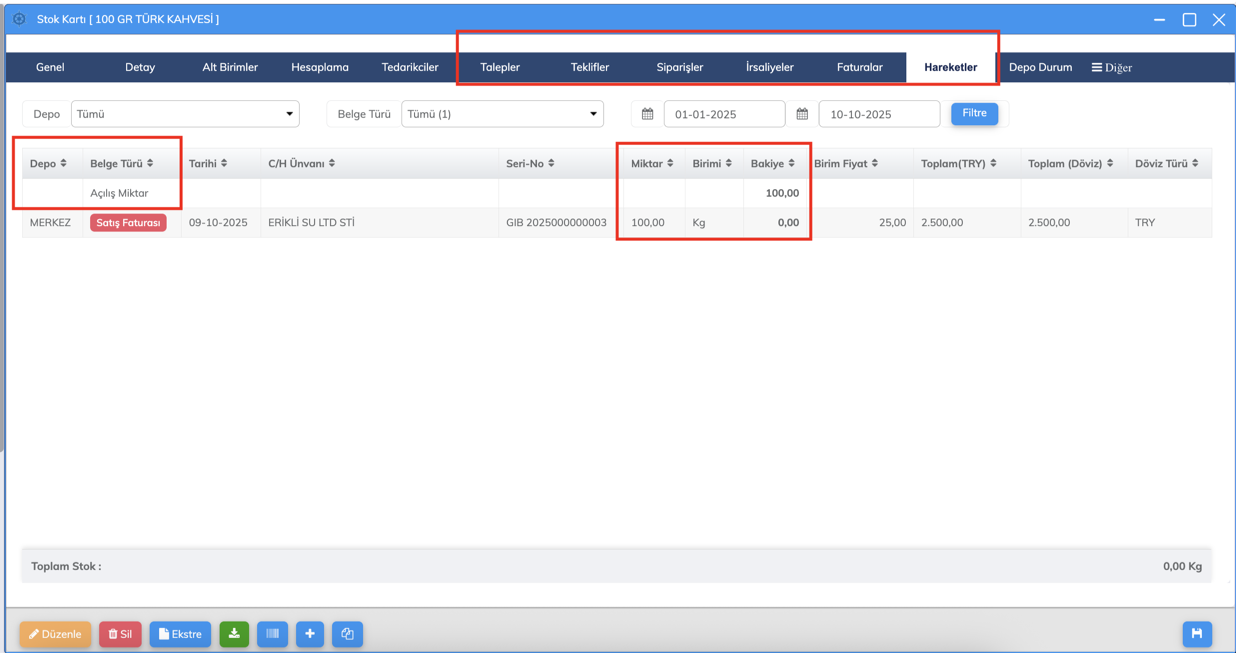Click the gear icon in title bar
Viewport: 1236px width, 653px height.
19,19
